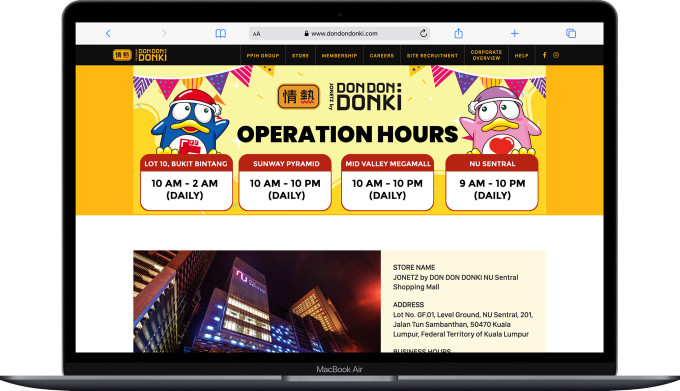Click the blue penguin mascot Donpen
Viewport: 680px width, 391px height.
point(190,122)
